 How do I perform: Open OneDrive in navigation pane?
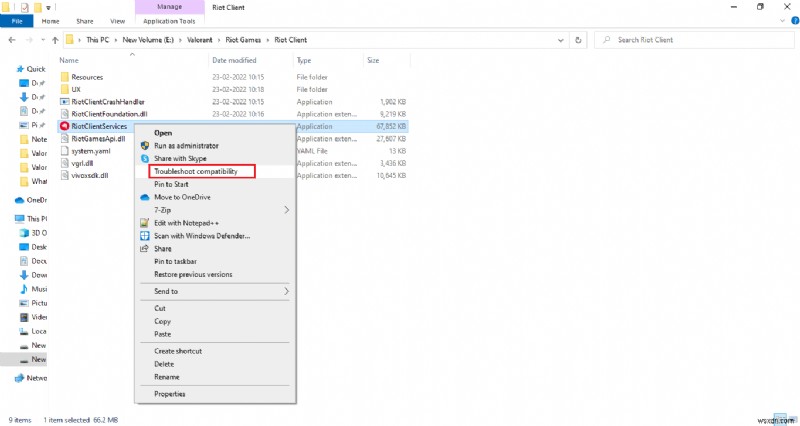31,200
